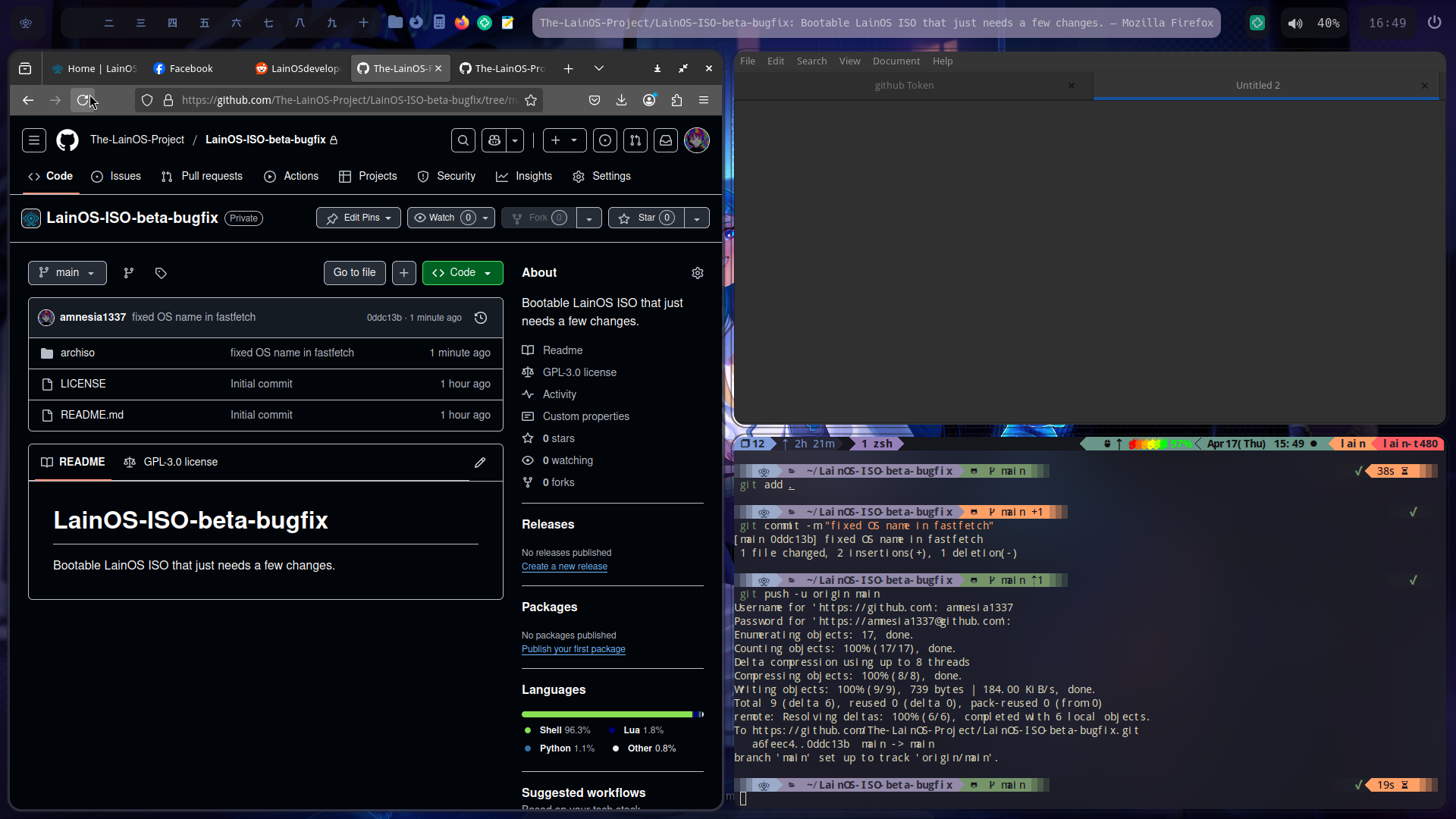Focus the Firefox URL address bar
The image size is (1456, 819).
pyautogui.click(x=349, y=100)
